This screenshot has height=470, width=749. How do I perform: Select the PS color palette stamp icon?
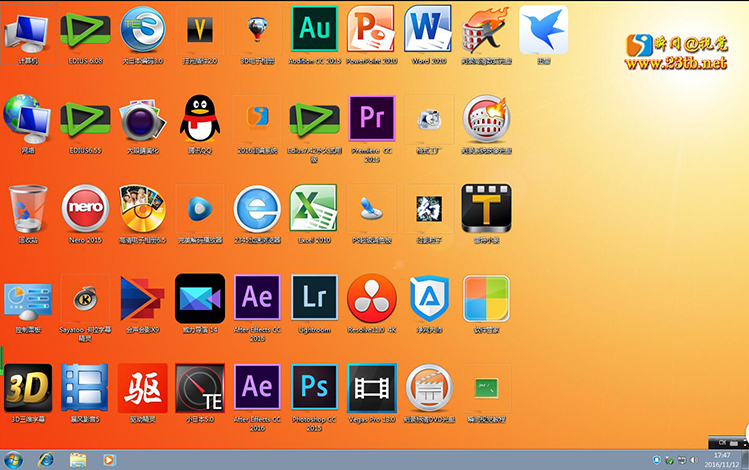tap(372, 209)
